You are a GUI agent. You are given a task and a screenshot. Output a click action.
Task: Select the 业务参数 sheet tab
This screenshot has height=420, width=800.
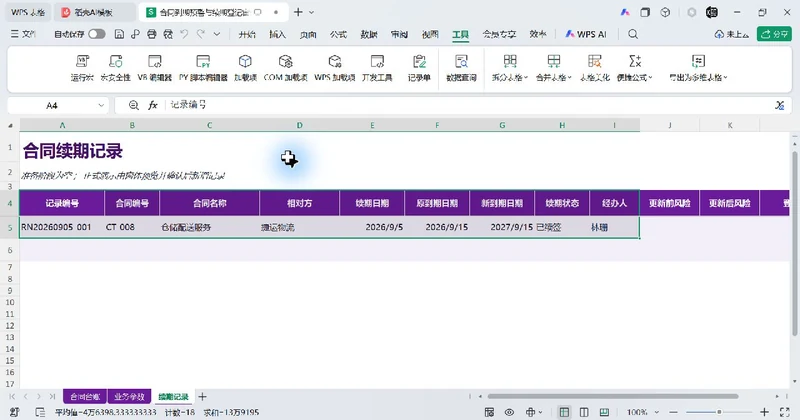click(x=129, y=397)
